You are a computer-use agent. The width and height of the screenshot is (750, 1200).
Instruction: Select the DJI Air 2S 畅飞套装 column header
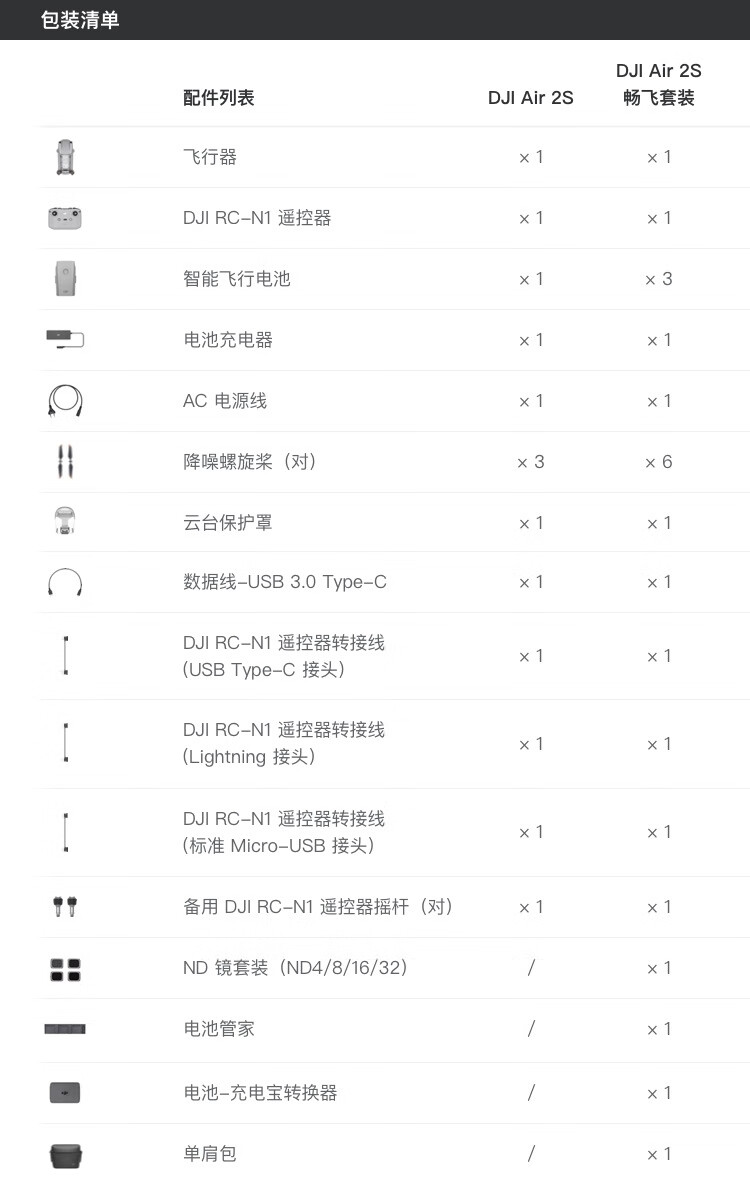pyautogui.click(x=659, y=84)
